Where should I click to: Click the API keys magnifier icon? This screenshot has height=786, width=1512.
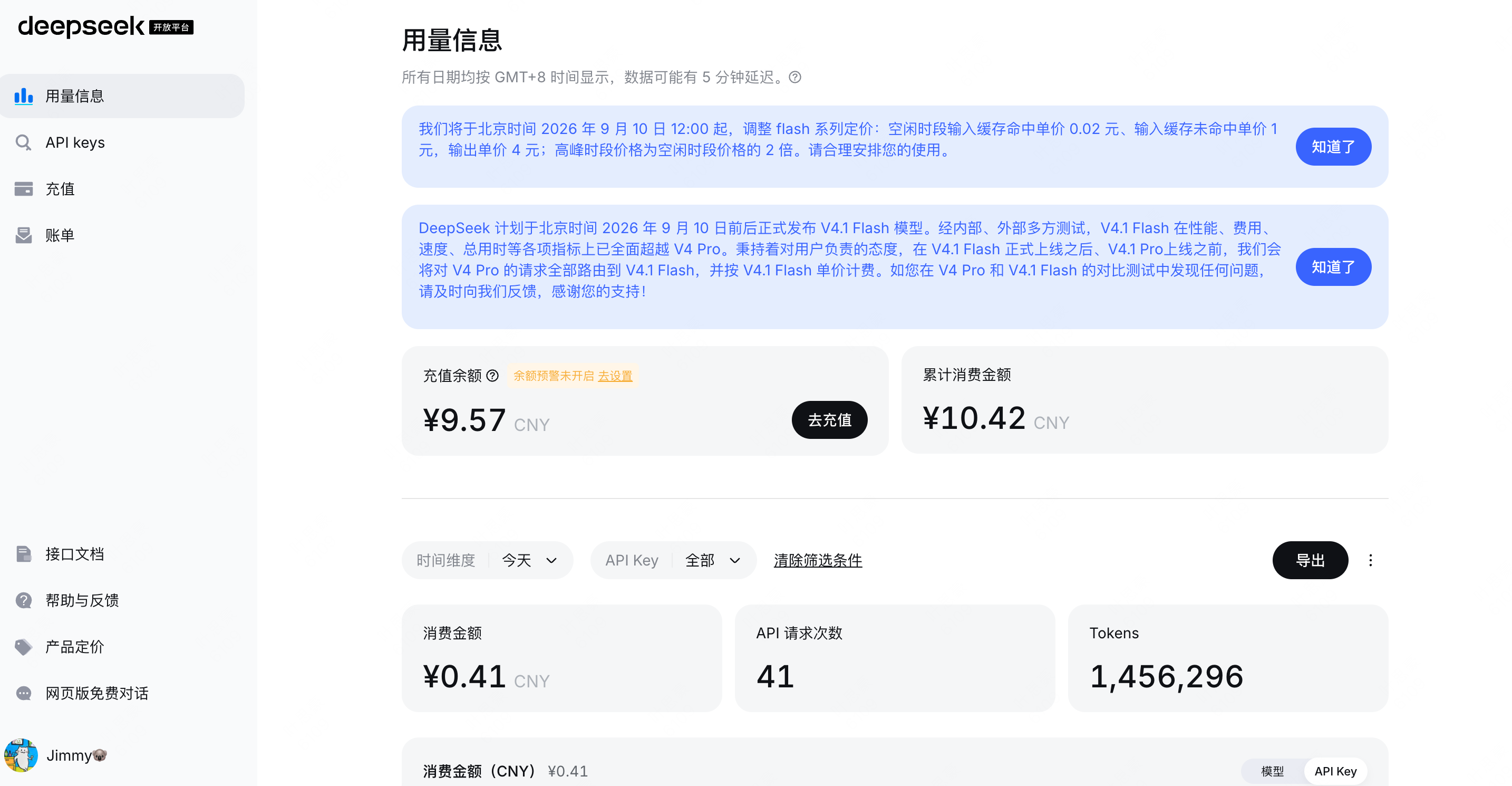click(x=24, y=142)
